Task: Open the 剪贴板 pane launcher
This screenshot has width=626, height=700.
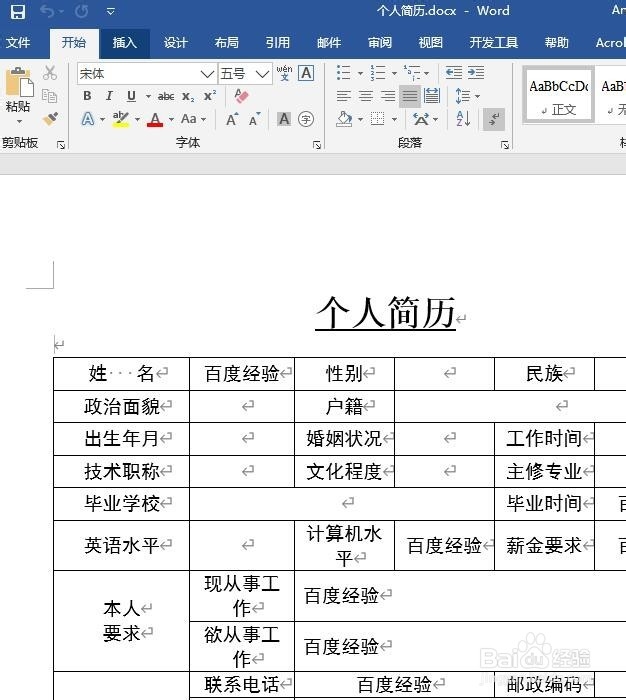Action: tap(61, 145)
